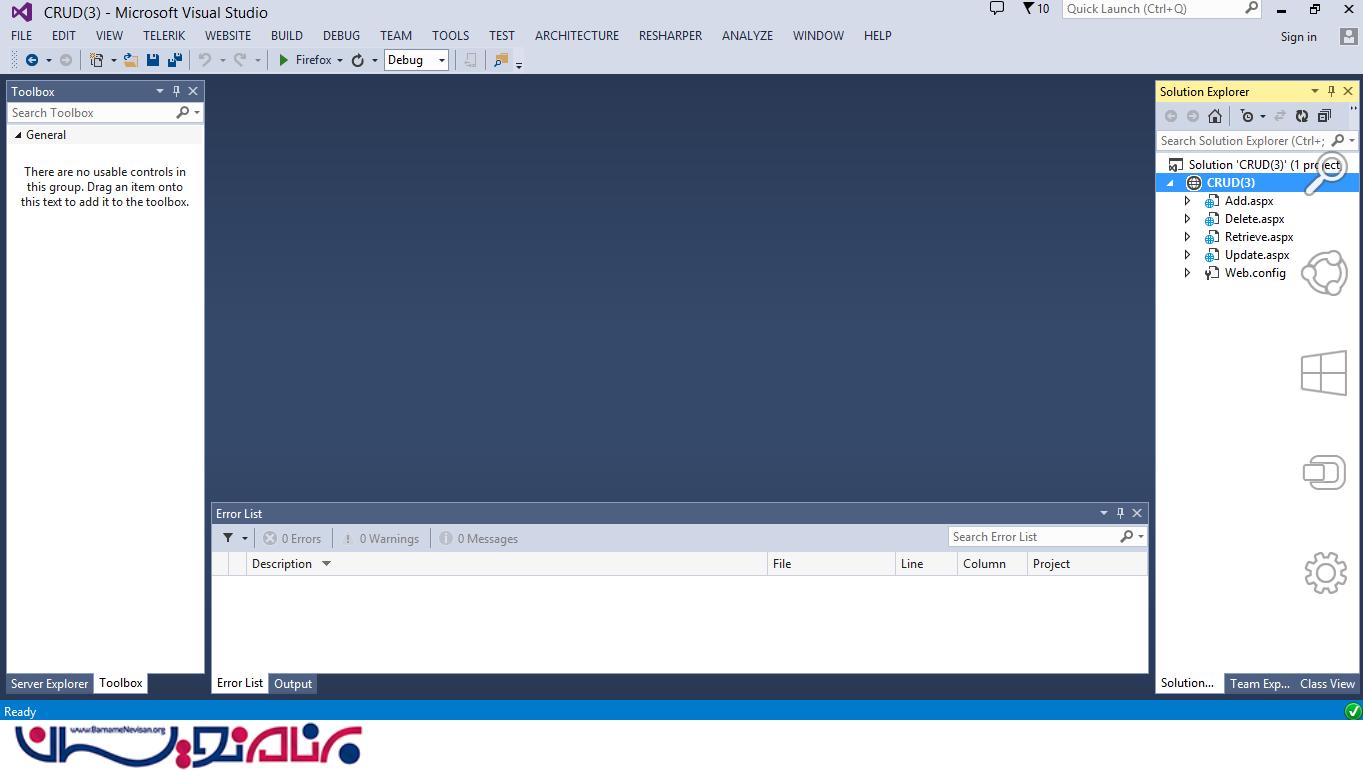Screen dimensions: 1363x770
Task: Switch to the Output tab
Action: click(293, 684)
